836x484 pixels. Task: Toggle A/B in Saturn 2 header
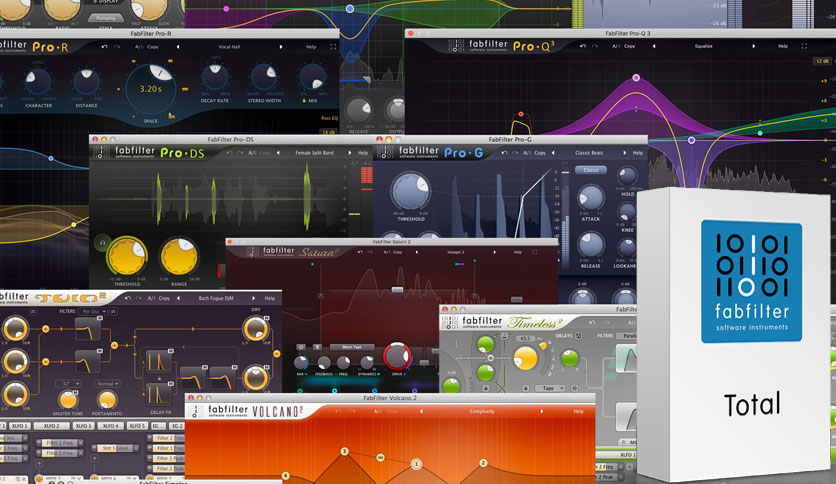tap(387, 252)
